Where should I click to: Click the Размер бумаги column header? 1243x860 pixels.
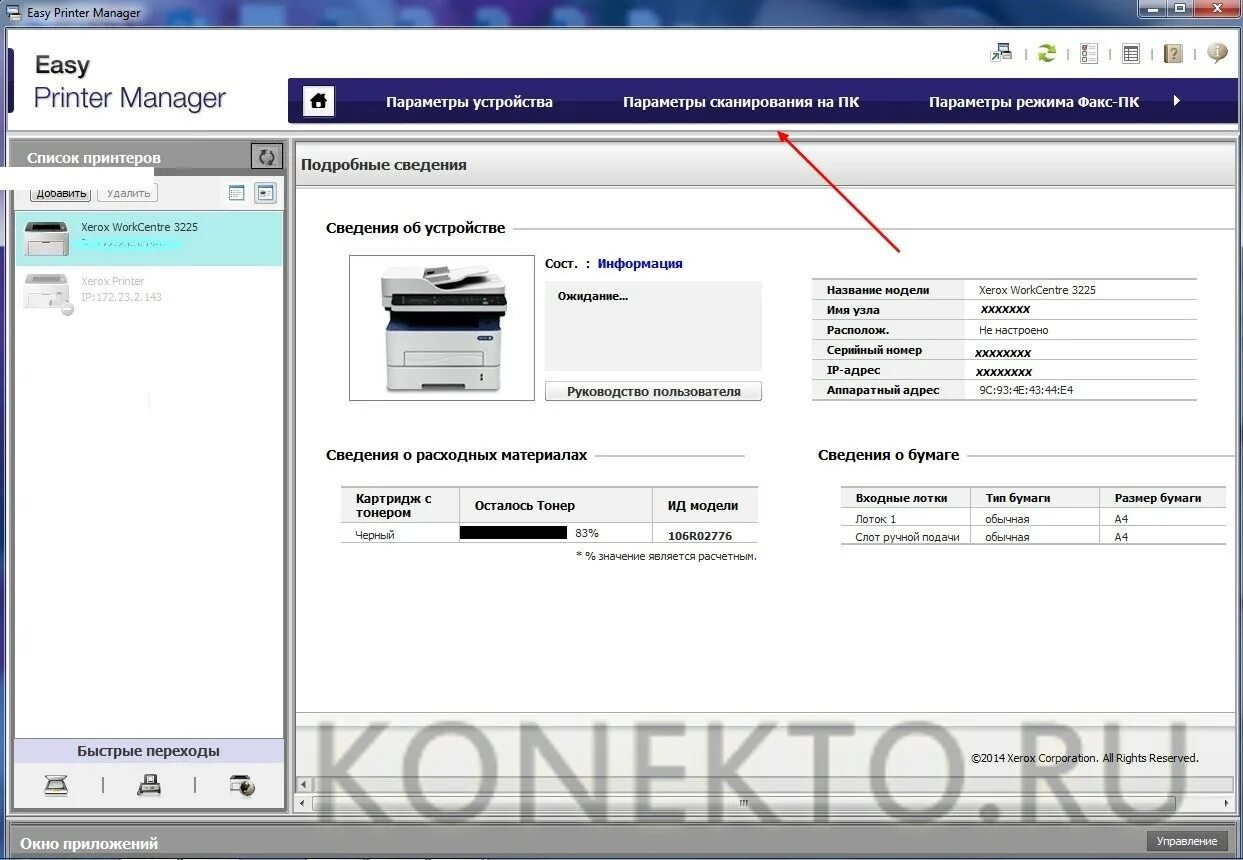(1158, 497)
